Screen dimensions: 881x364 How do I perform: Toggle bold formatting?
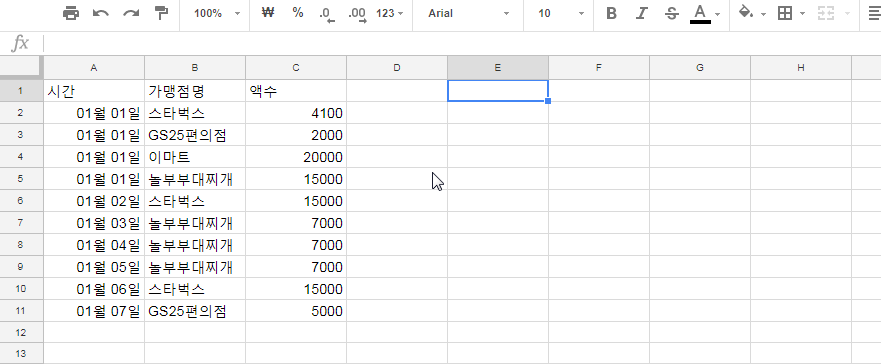coord(612,13)
